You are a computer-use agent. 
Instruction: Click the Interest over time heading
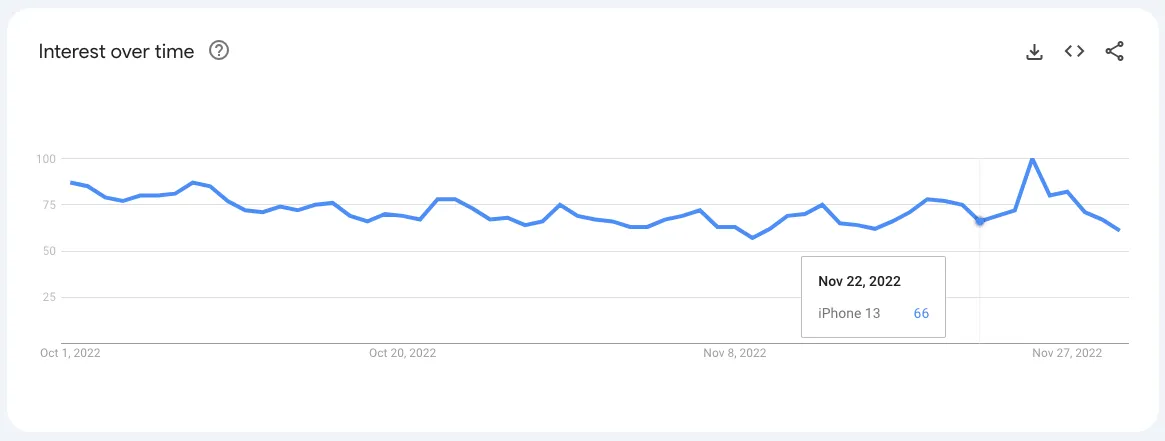(x=116, y=51)
